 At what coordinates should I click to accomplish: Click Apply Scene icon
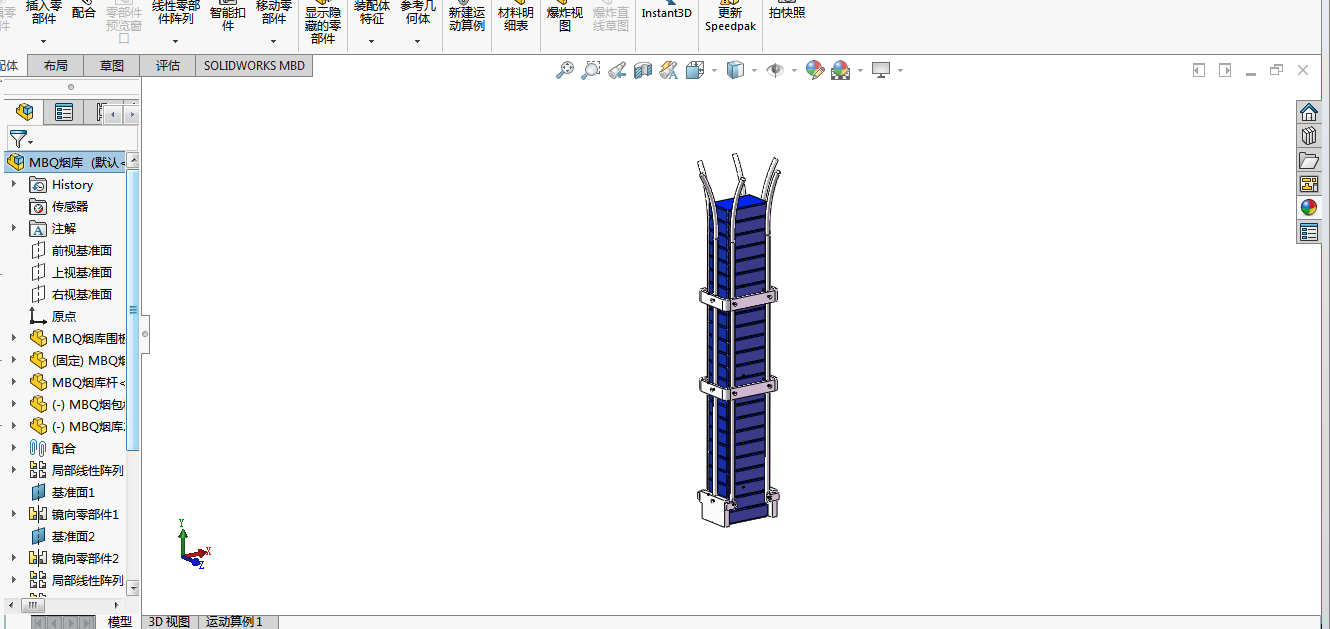[841, 70]
